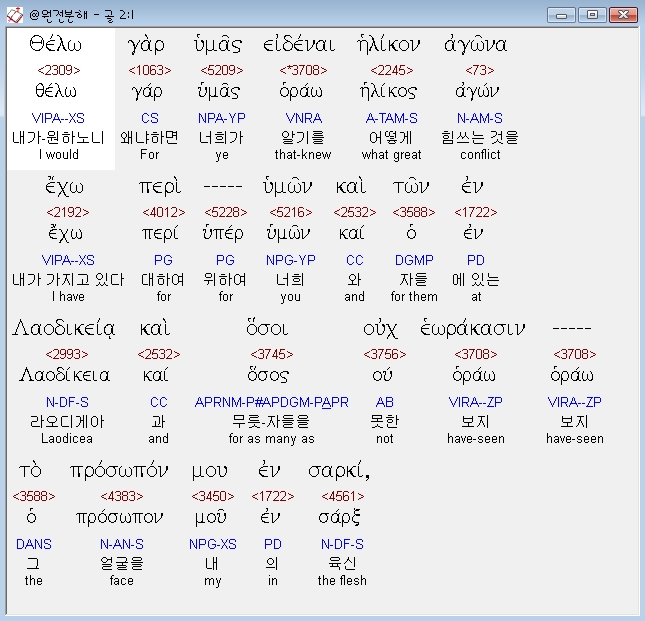Screen dimensions: 645x621
Task: Click the Korean gloss 에 있는
Action: click(476, 280)
